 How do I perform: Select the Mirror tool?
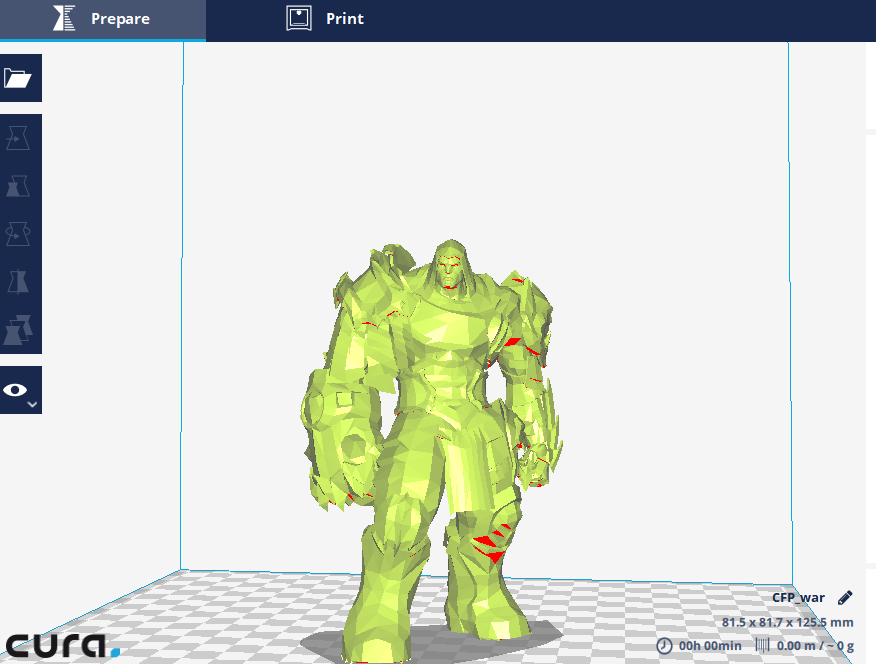(x=18, y=281)
